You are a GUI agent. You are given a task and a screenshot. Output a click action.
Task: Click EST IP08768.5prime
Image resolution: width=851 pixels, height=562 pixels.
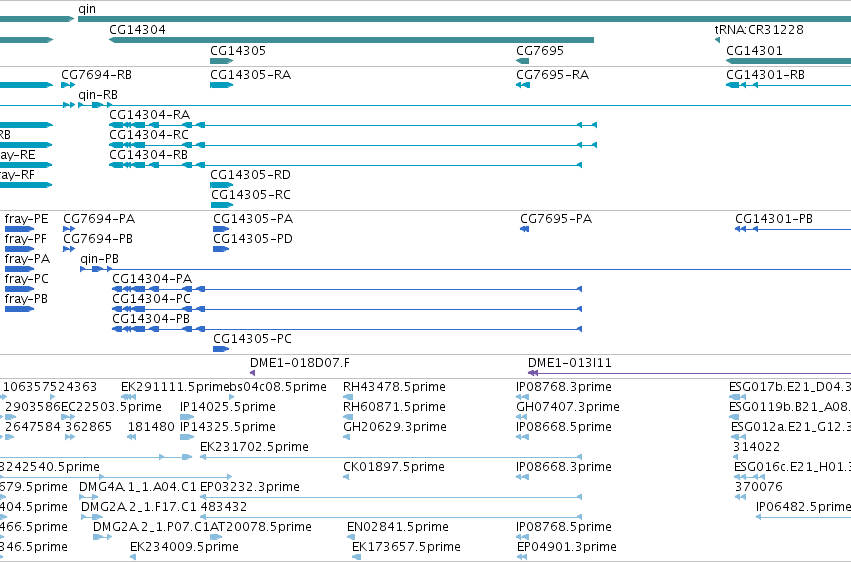[522, 537]
